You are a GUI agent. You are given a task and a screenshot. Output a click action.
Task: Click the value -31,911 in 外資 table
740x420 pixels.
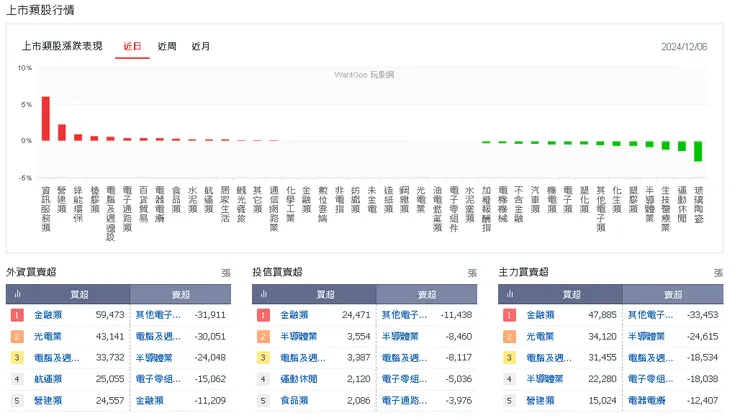210,315
